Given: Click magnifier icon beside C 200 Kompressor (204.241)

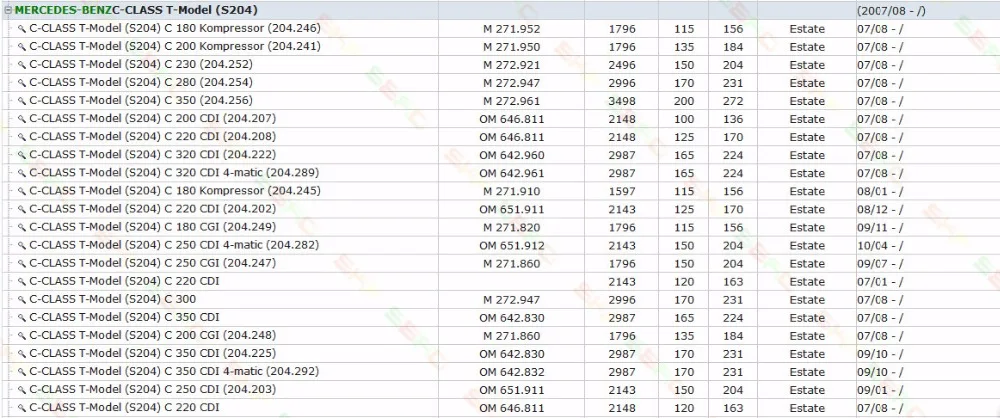Looking at the screenshot, I should (22, 47).
